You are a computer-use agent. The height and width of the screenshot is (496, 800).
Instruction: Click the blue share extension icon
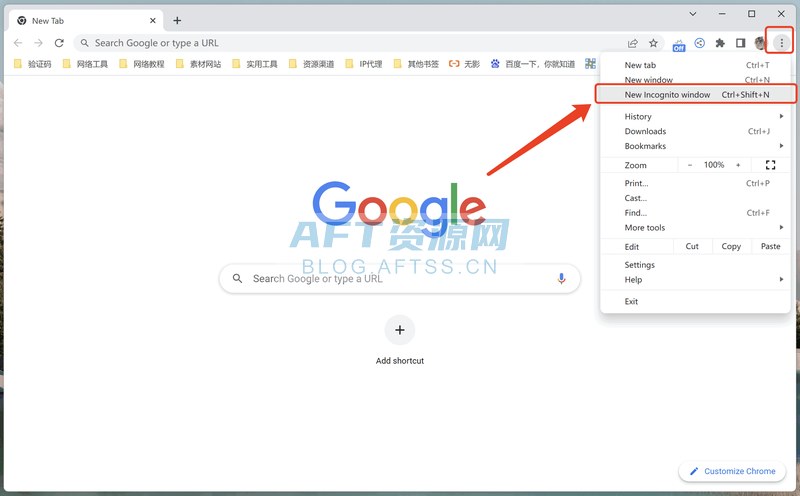(x=700, y=43)
